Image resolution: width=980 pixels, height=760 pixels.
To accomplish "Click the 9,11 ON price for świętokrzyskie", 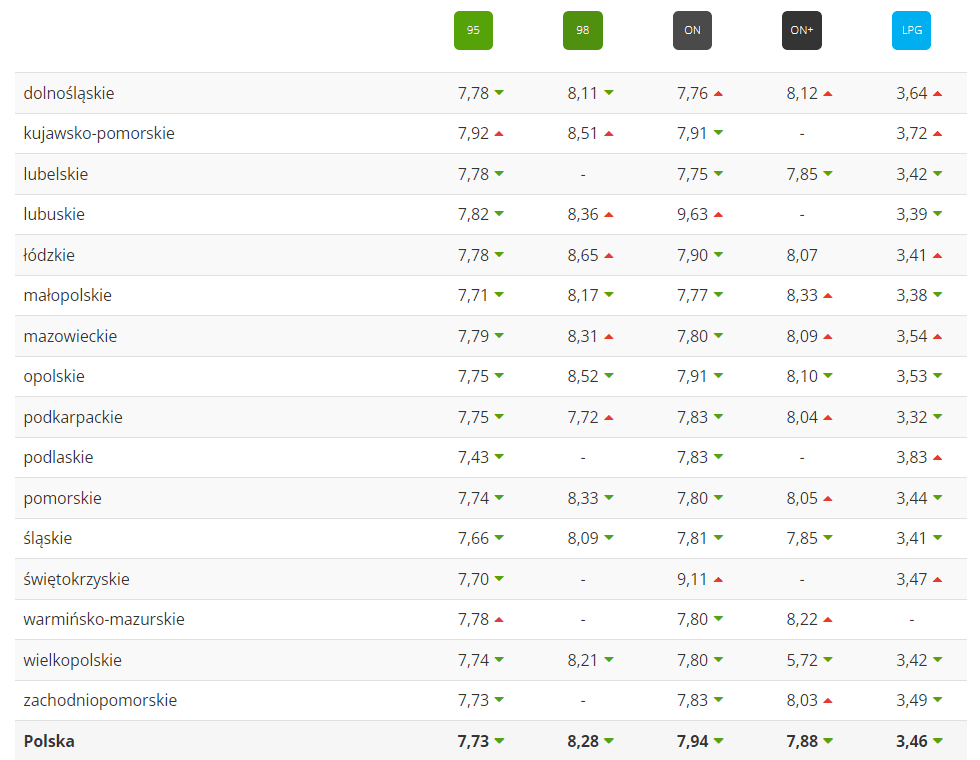I will coord(692,579).
